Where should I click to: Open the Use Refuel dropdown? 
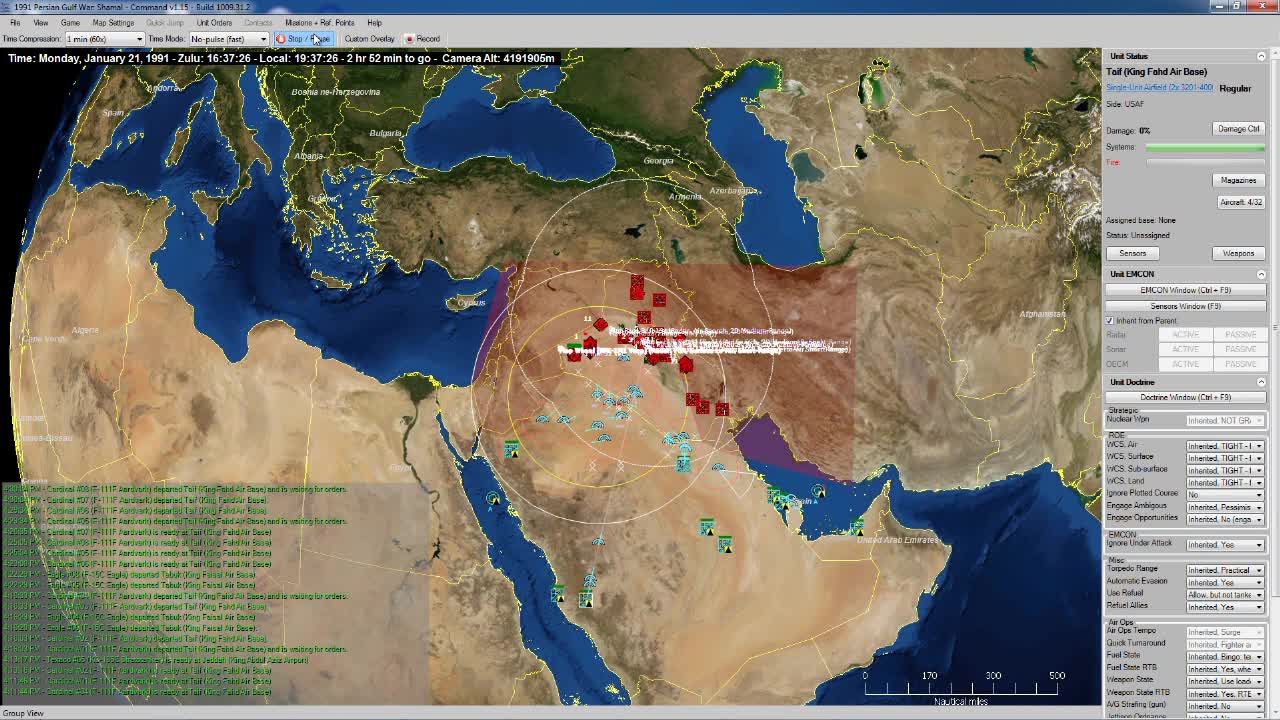tap(1225, 595)
